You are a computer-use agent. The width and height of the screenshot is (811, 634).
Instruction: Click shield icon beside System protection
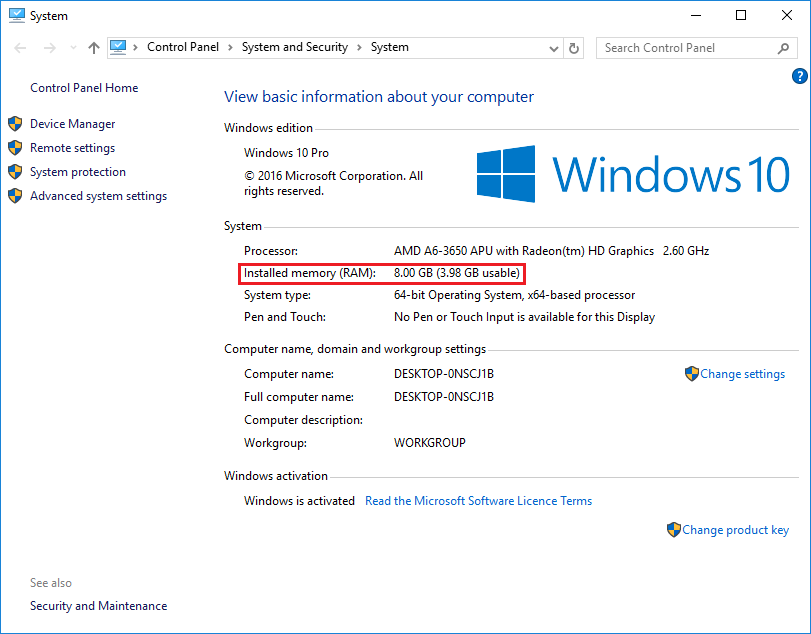point(15,172)
